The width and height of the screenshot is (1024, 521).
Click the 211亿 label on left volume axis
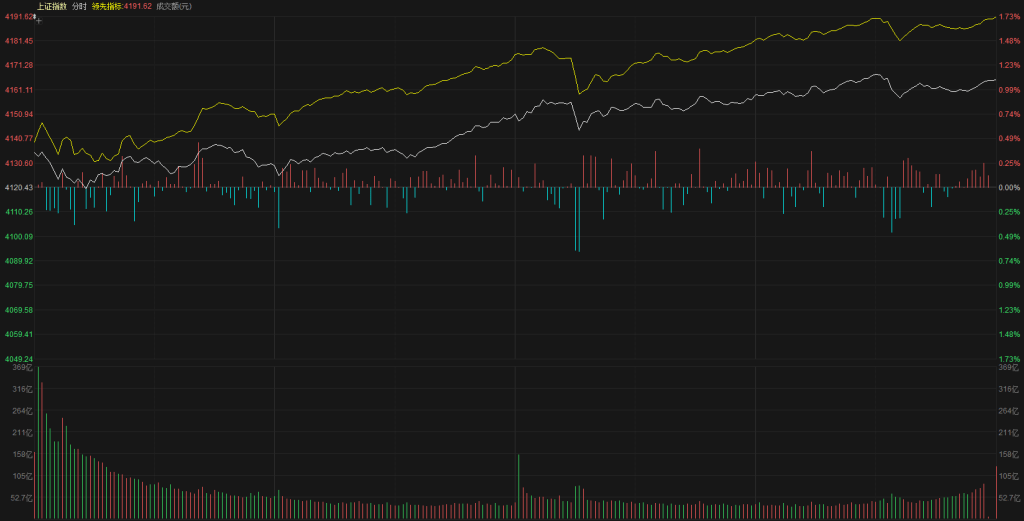[x=21, y=433]
